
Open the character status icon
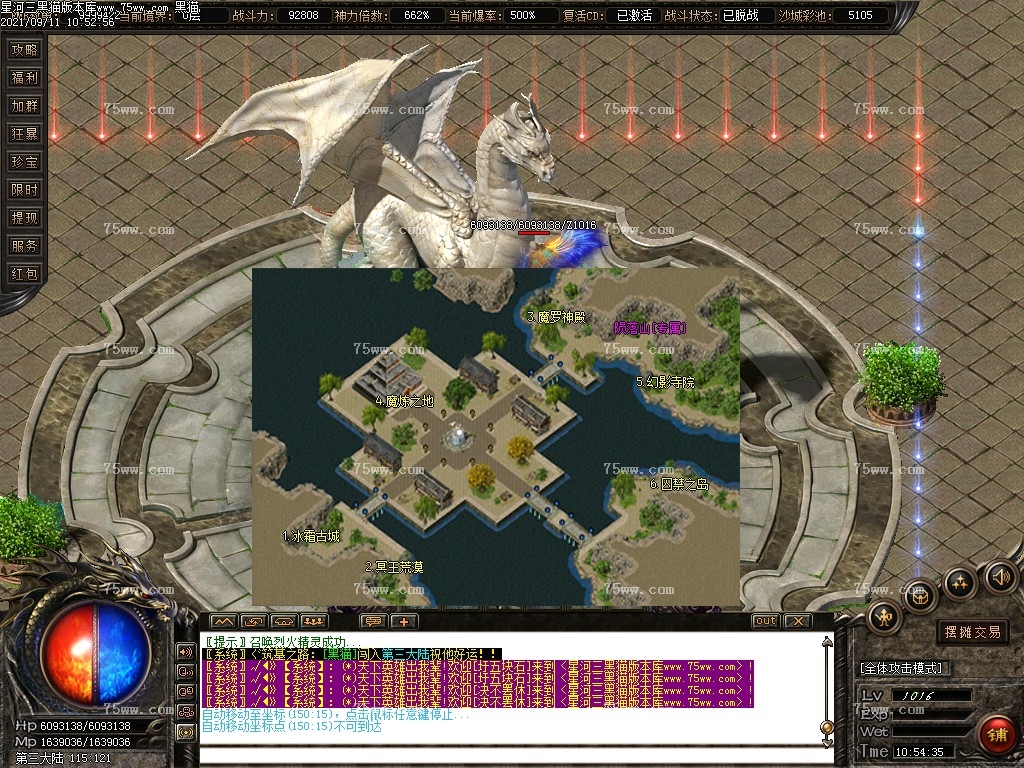coord(885,617)
